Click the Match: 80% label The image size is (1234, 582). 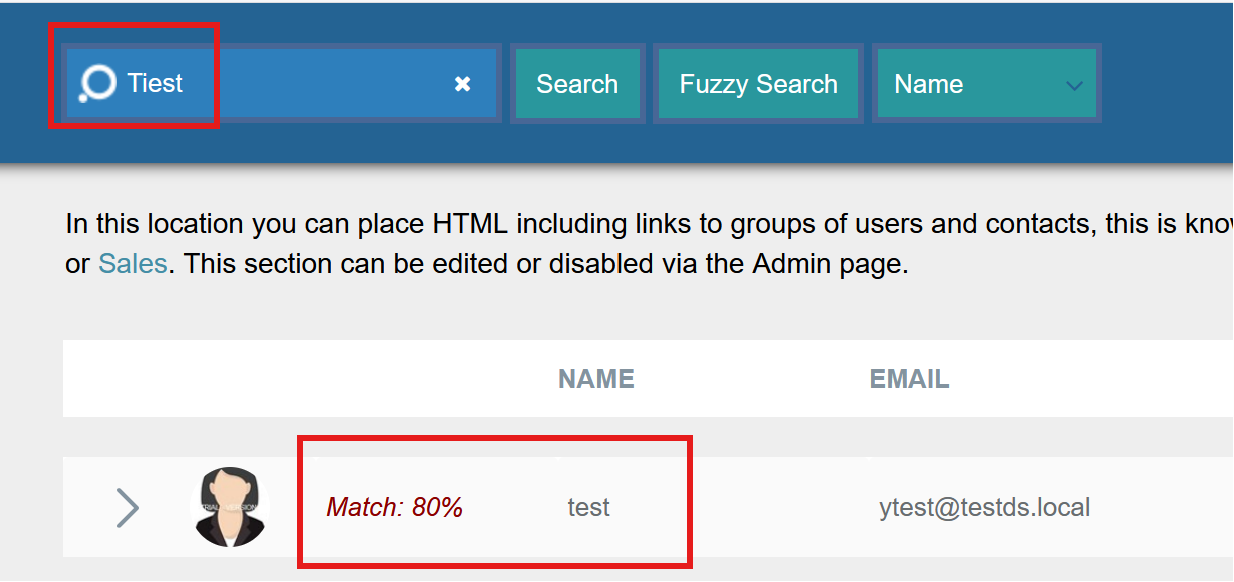click(394, 507)
